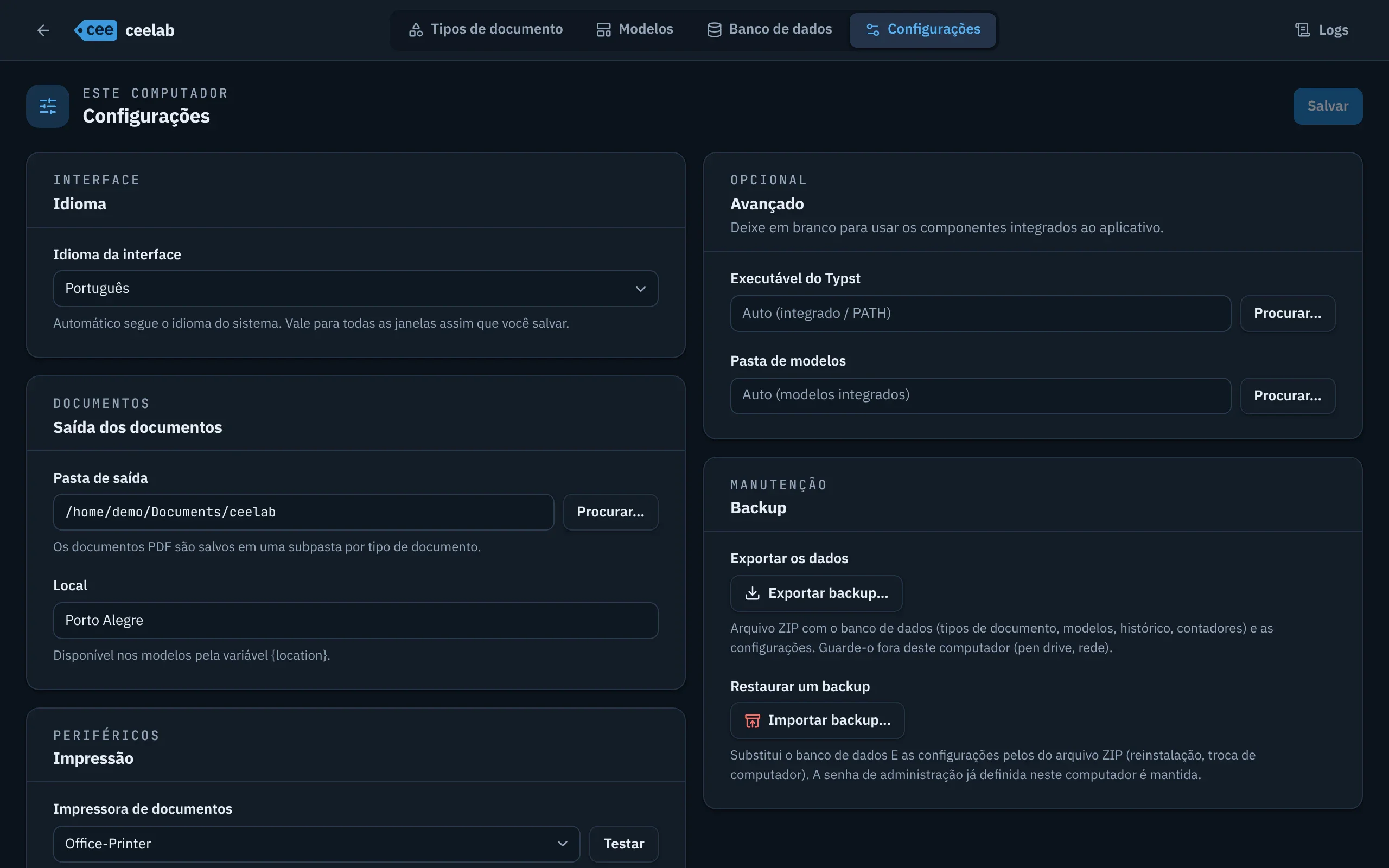1389x868 pixels.
Task: Click the back arrow icon
Action: pos(43,30)
